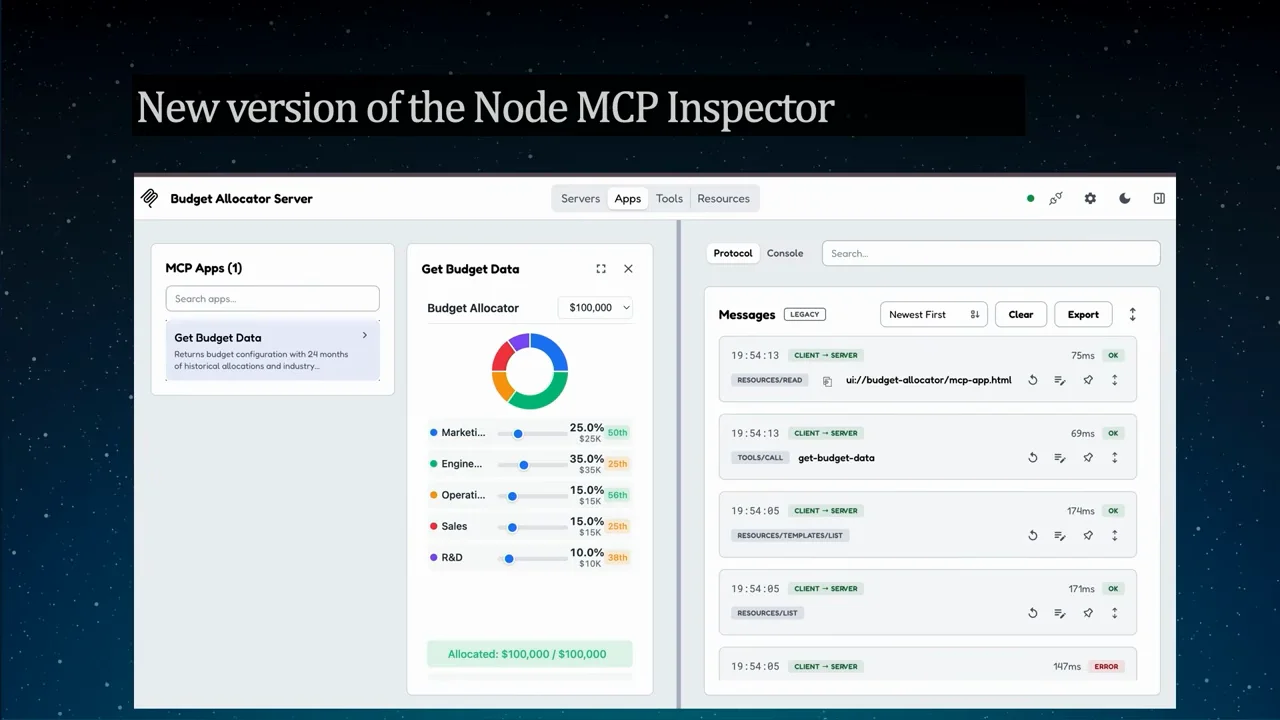This screenshot has width=1280, height=720.
Task: Expand the 171ms resources/list message details
Action: (1115, 613)
